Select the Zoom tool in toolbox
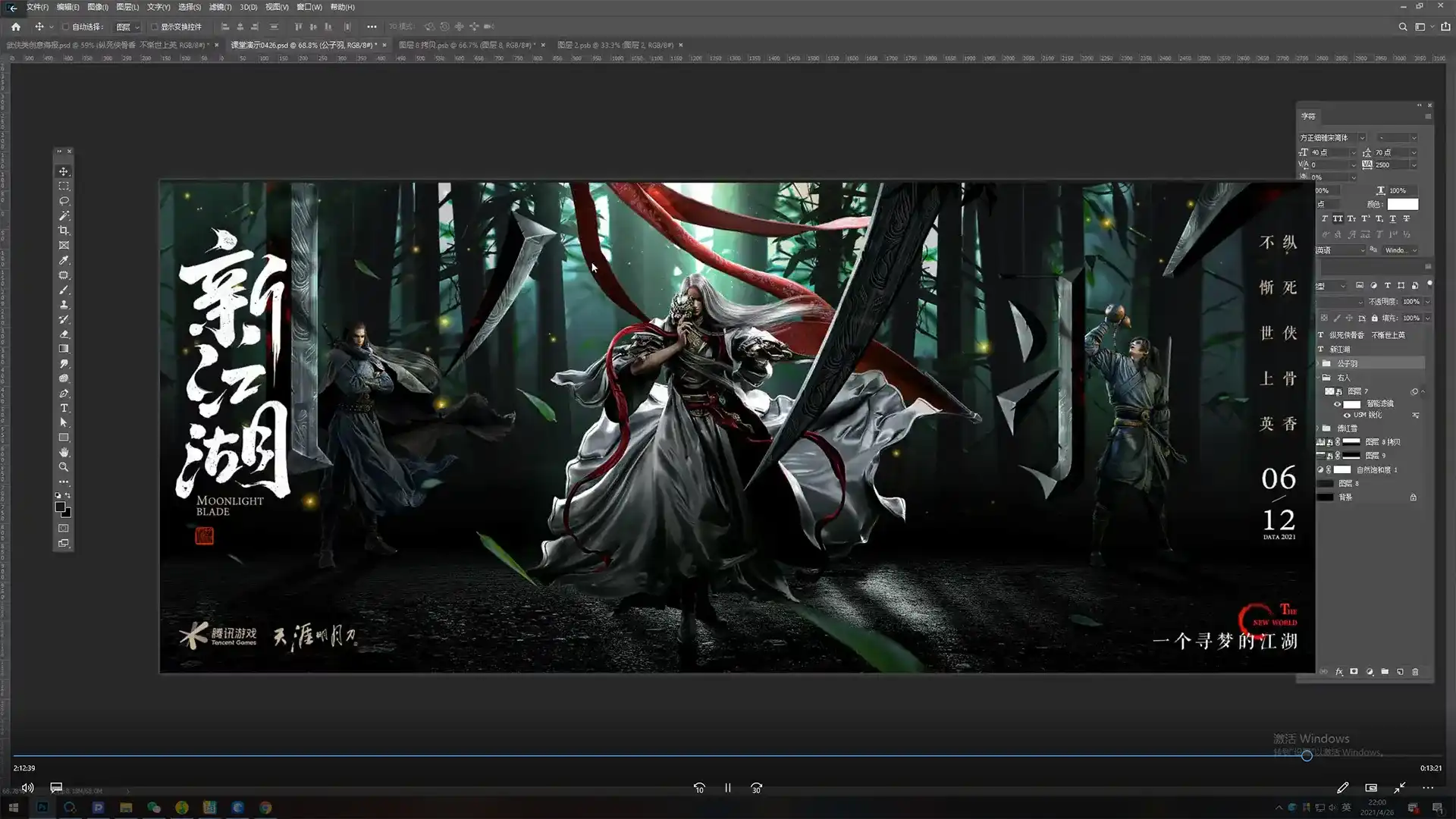The width and height of the screenshot is (1456, 819). tap(64, 467)
